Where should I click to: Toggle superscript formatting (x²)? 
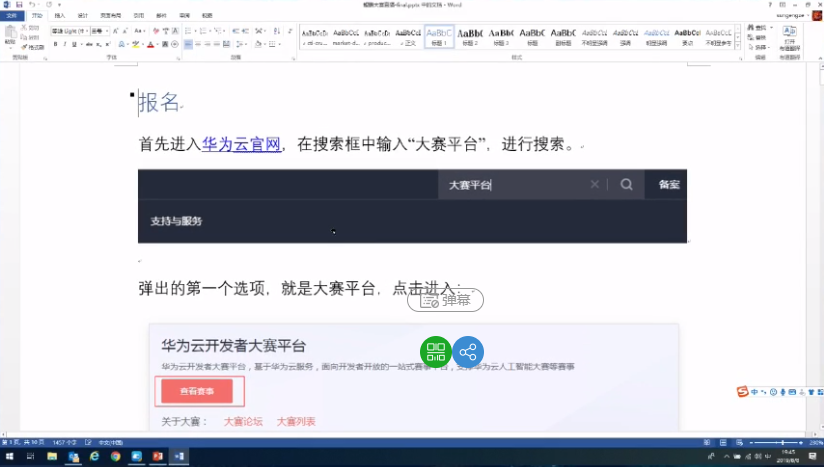click(x=108, y=44)
